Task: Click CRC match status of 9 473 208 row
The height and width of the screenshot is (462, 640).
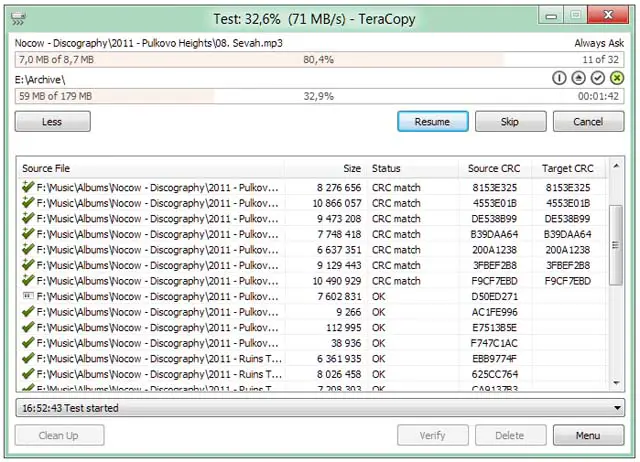Action: pyautogui.click(x=396, y=219)
